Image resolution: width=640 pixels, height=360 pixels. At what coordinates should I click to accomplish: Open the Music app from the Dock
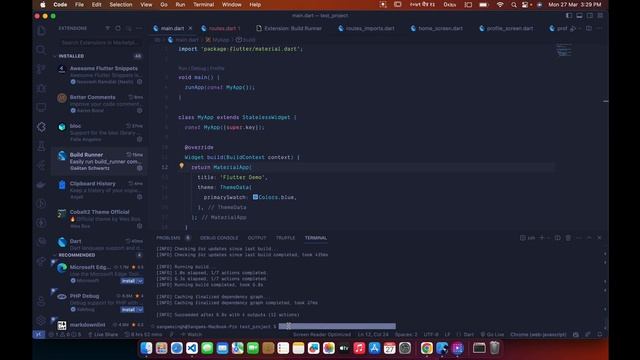[x=359, y=348]
